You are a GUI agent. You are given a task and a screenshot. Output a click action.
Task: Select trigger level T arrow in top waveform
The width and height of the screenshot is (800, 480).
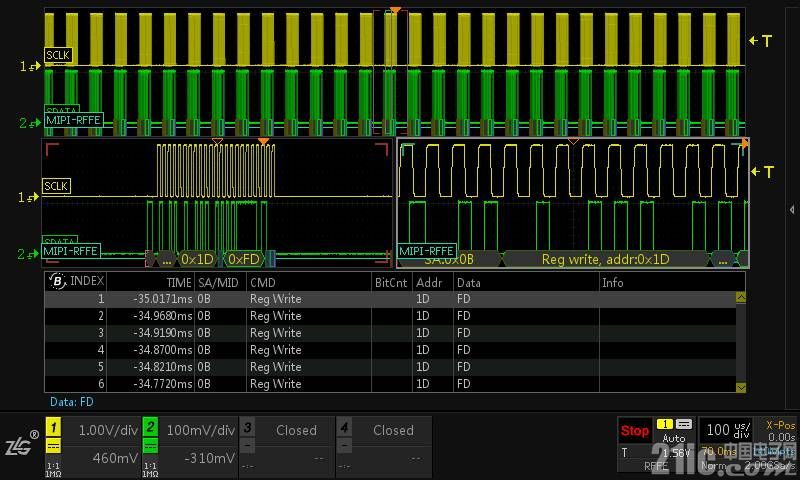[x=760, y=41]
